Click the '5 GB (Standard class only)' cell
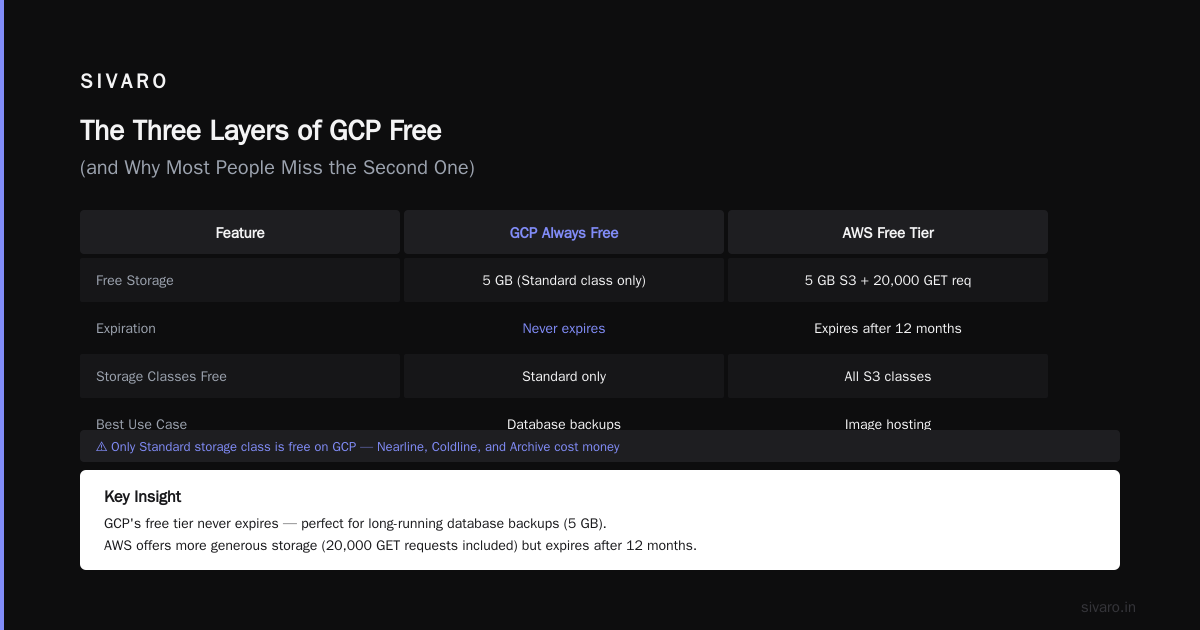Image resolution: width=1200 pixels, height=630 pixels. (x=564, y=280)
